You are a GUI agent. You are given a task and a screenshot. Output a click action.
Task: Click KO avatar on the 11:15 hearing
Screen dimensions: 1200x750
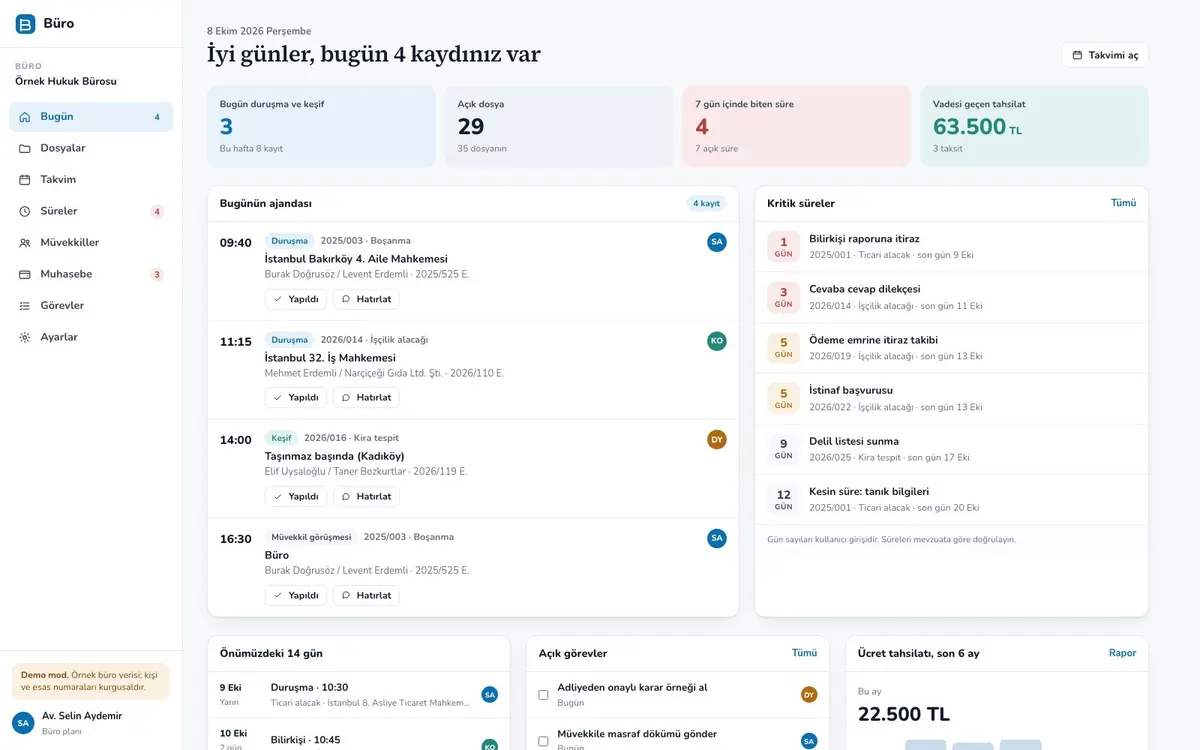click(717, 341)
